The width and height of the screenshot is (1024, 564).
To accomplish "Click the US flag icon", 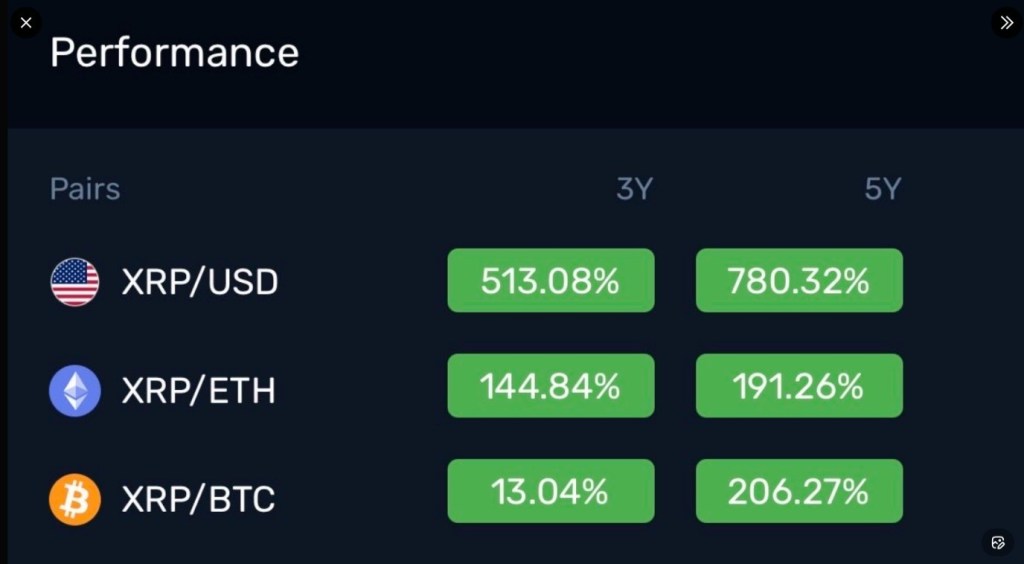I will click(x=75, y=282).
